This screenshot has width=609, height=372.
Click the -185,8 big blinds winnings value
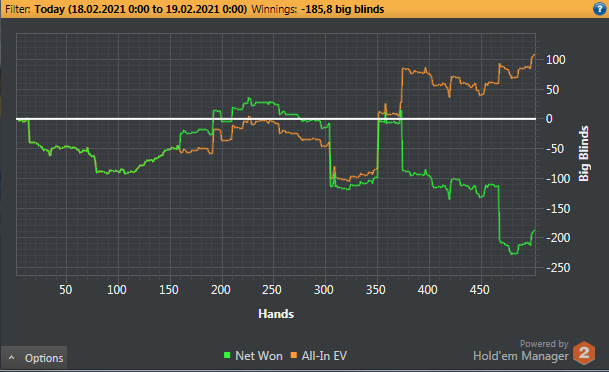(343, 9)
